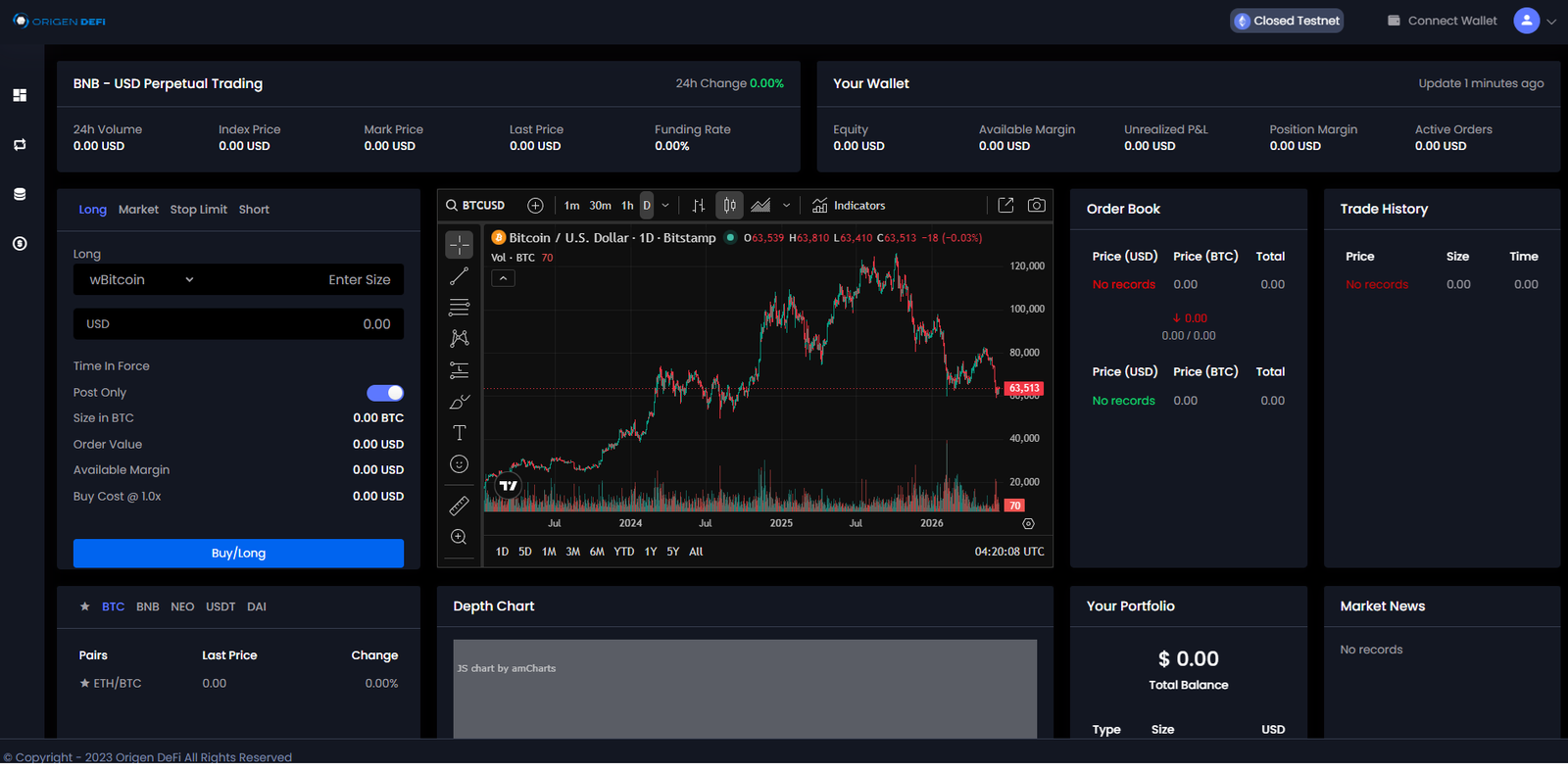The height and width of the screenshot is (773, 1568).
Task: Pop out the chart in new window
Action: coord(1005,205)
